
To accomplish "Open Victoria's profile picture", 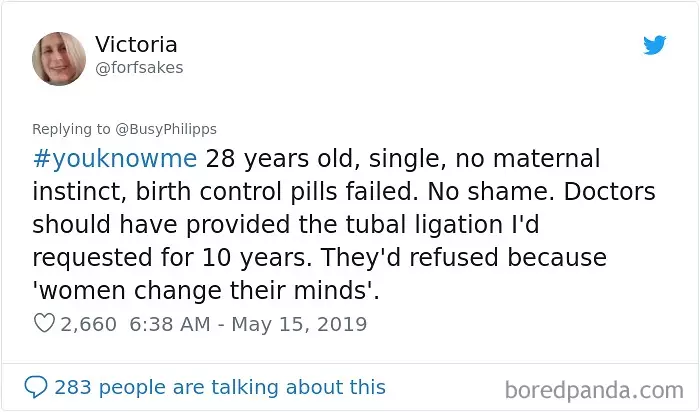I will click(x=59, y=59).
